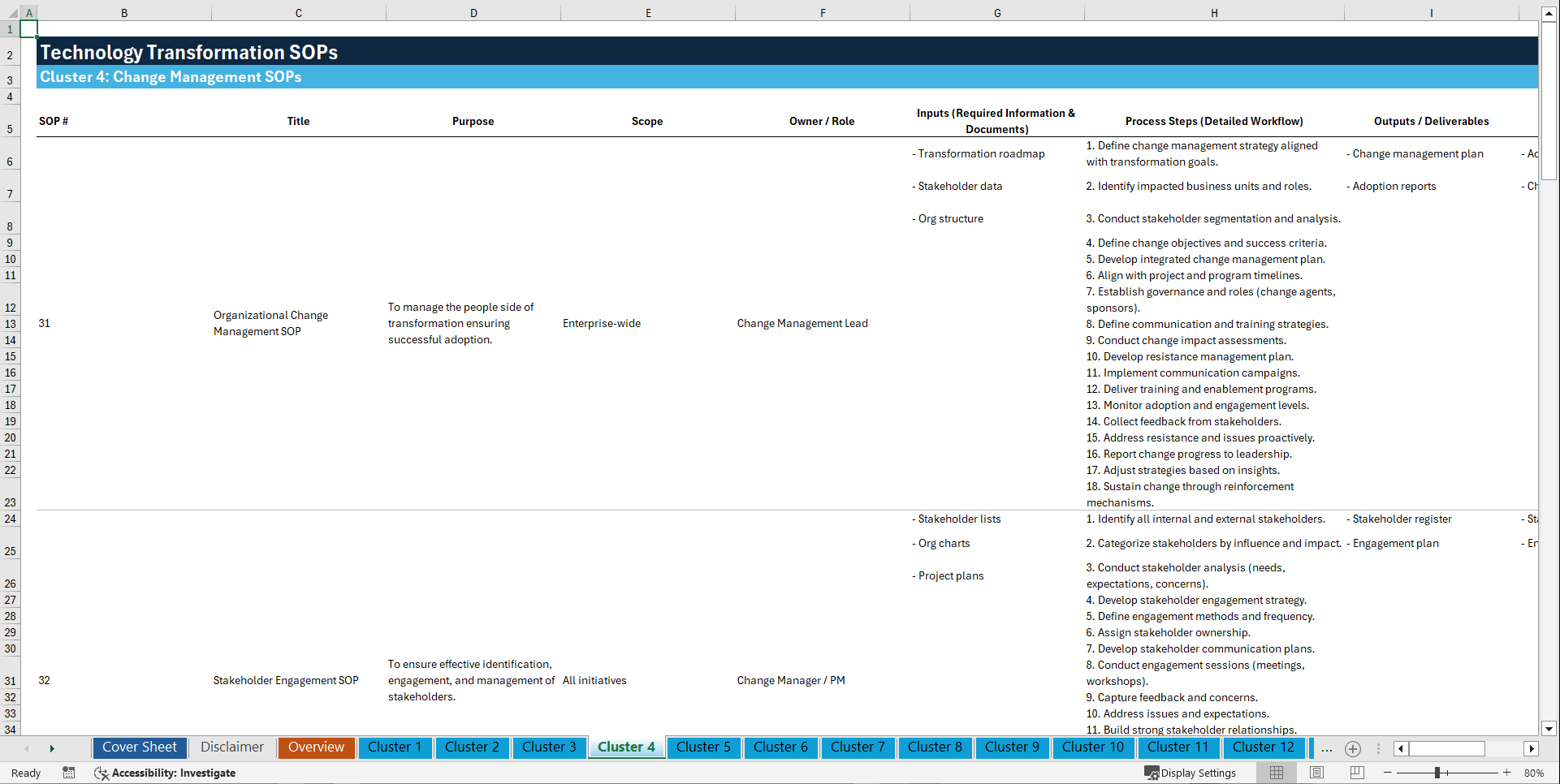1560x784 pixels.
Task: Switch to Page Layout view icon
Action: coord(1316,773)
